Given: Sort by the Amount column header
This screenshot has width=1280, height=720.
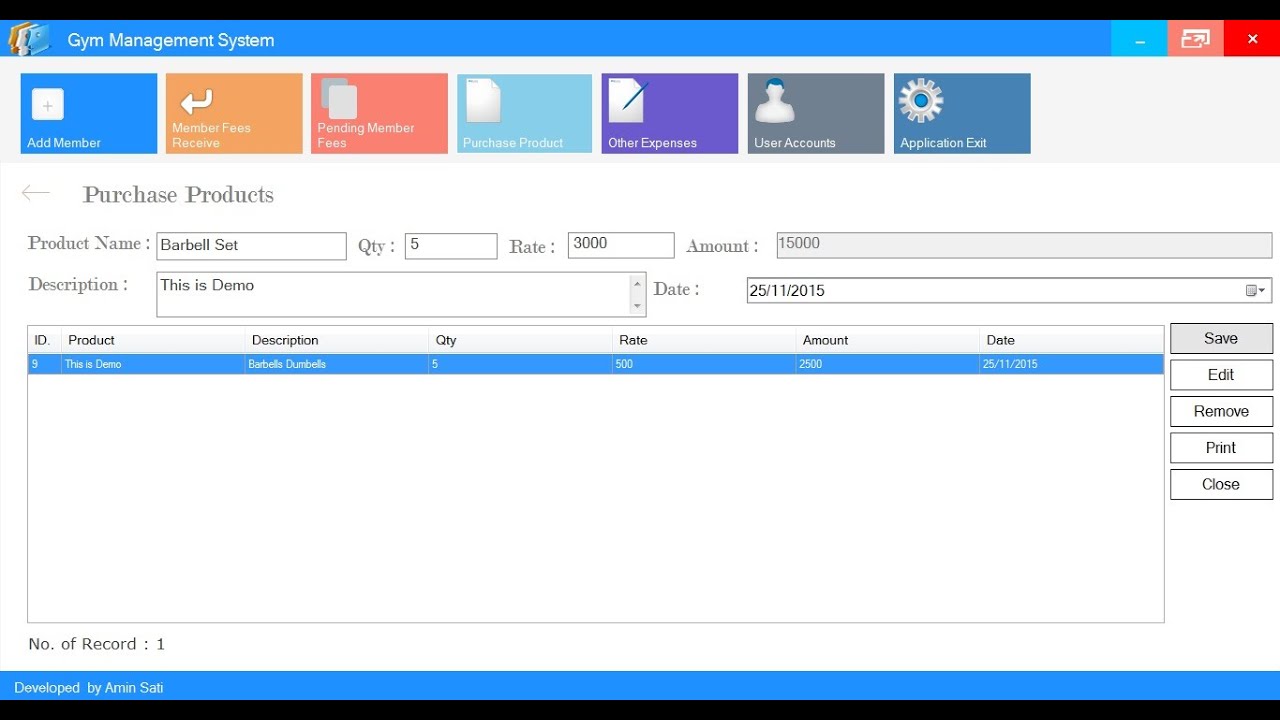Looking at the screenshot, I should 888,340.
